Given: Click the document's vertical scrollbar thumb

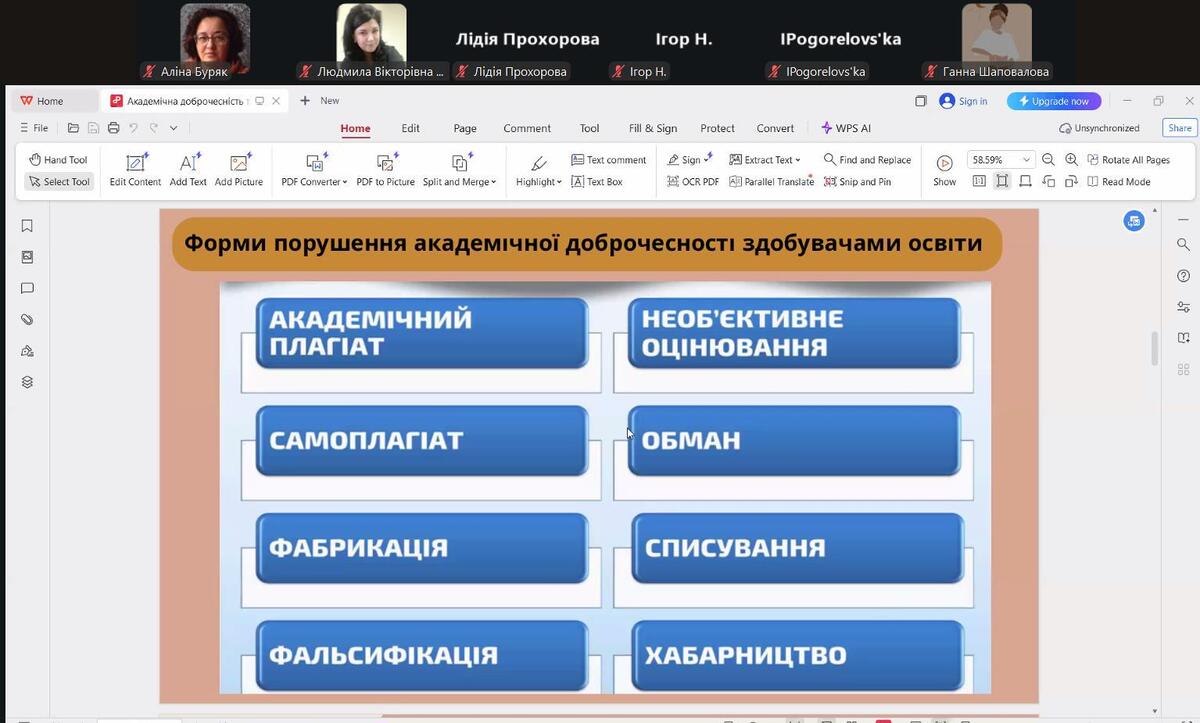Looking at the screenshot, I should click(x=1154, y=348).
